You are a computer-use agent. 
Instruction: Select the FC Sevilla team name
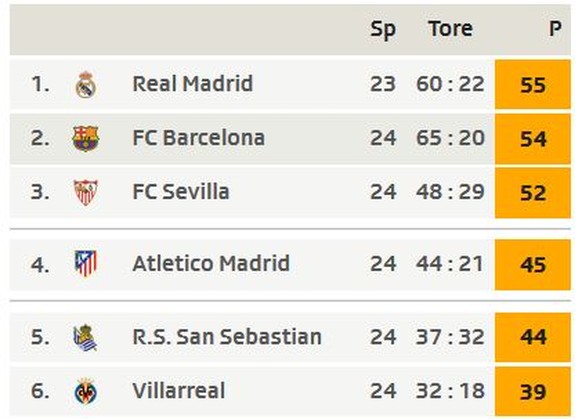(181, 192)
